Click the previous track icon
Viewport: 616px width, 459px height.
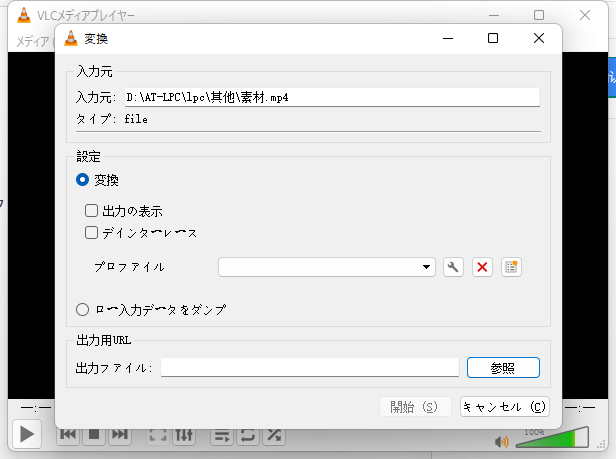pyautogui.click(x=68, y=435)
